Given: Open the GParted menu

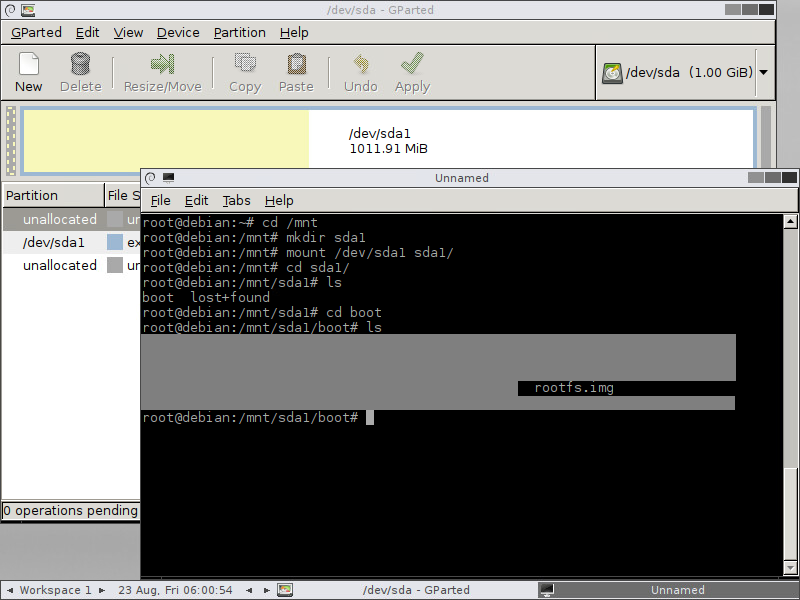Looking at the screenshot, I should coord(36,33).
